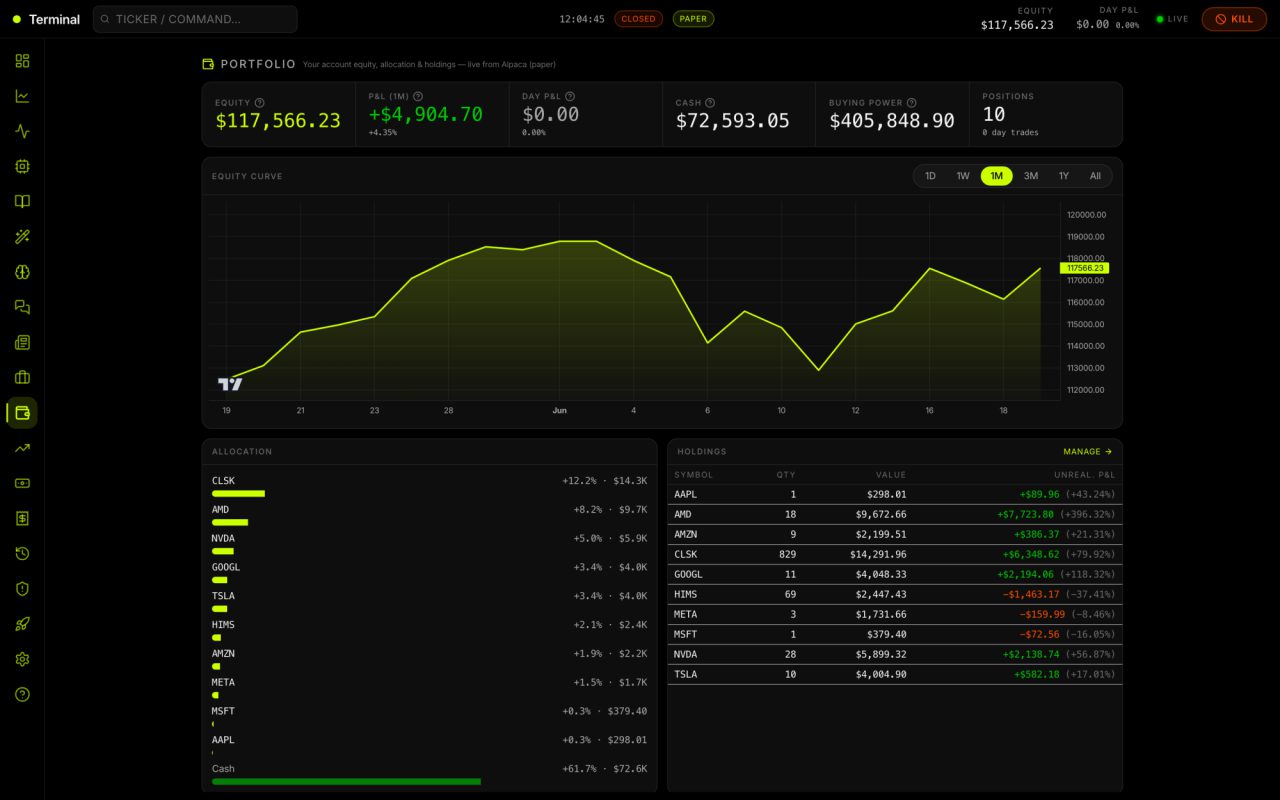1280x800 pixels.
Task: Select the META row symbol in Holdings
Action: tap(686, 614)
